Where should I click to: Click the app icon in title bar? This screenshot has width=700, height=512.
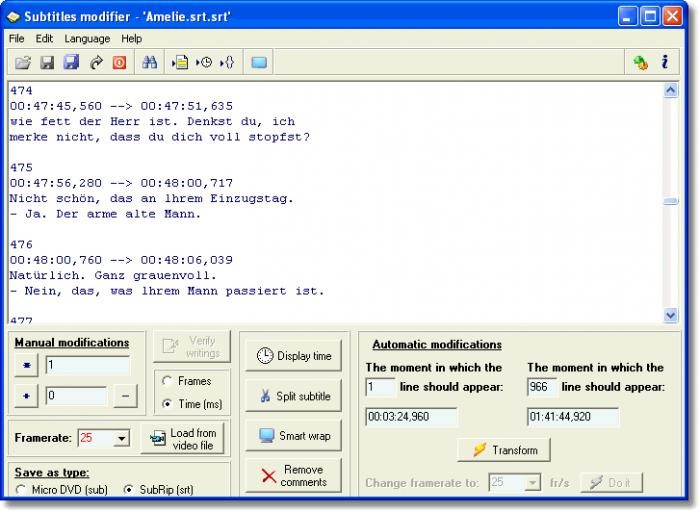[x=13, y=17]
